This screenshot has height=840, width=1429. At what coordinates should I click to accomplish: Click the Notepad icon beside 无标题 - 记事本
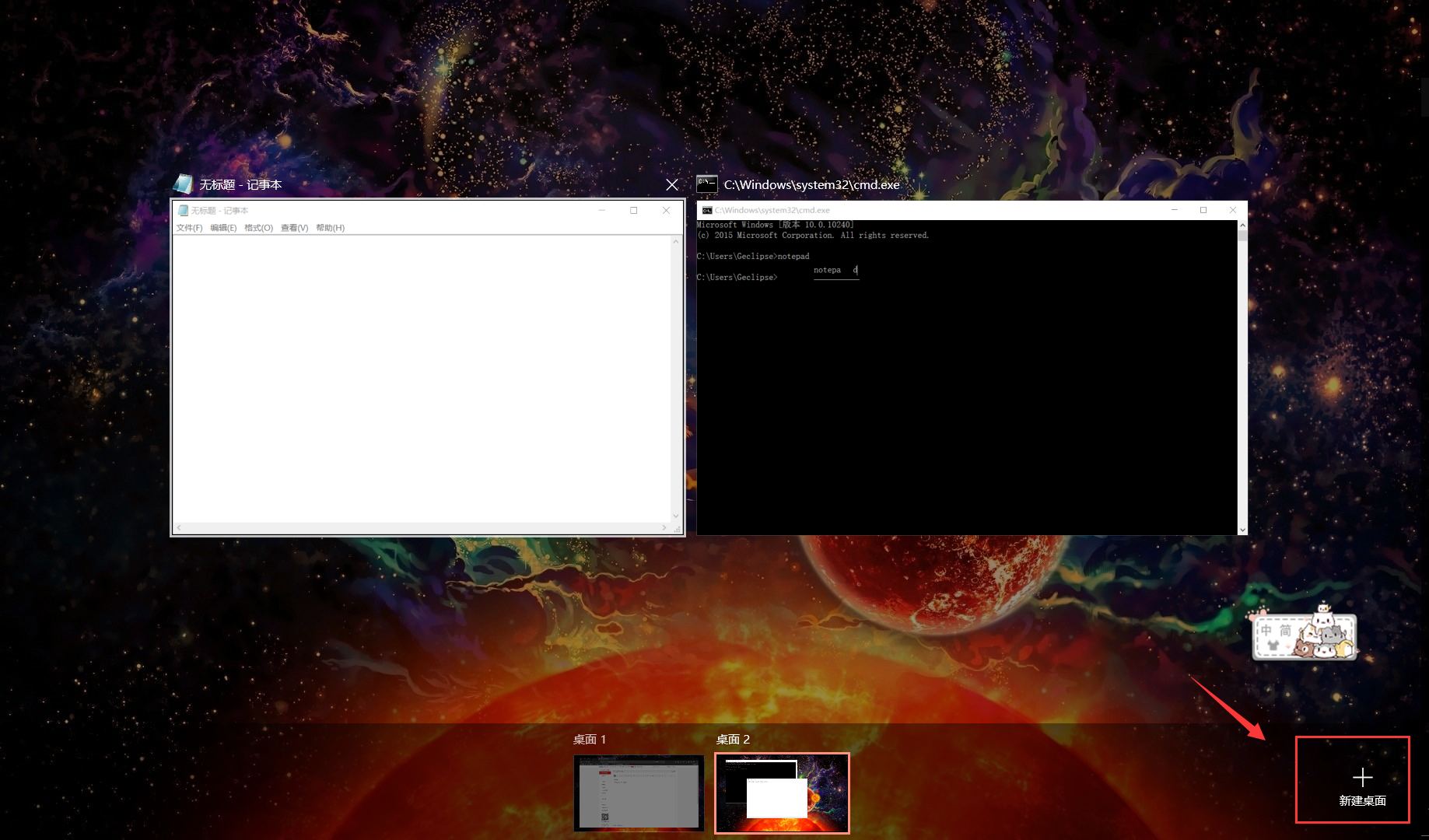[x=183, y=184]
